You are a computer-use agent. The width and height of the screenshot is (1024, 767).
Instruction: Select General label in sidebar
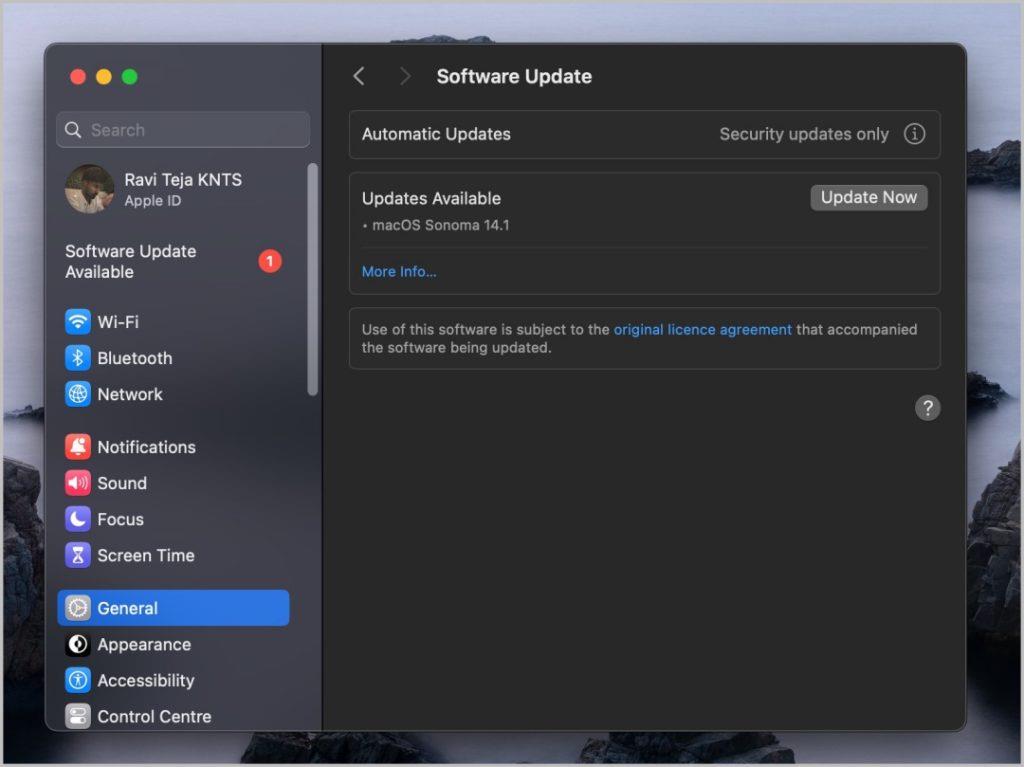[x=127, y=608]
